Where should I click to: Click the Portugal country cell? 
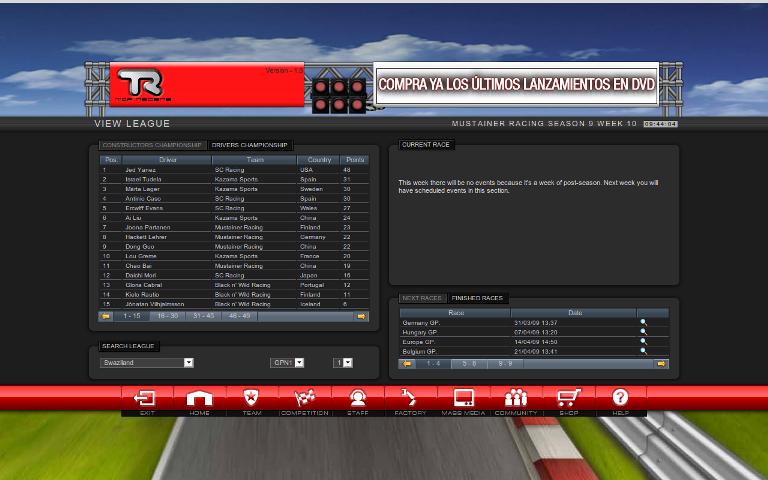click(312, 285)
